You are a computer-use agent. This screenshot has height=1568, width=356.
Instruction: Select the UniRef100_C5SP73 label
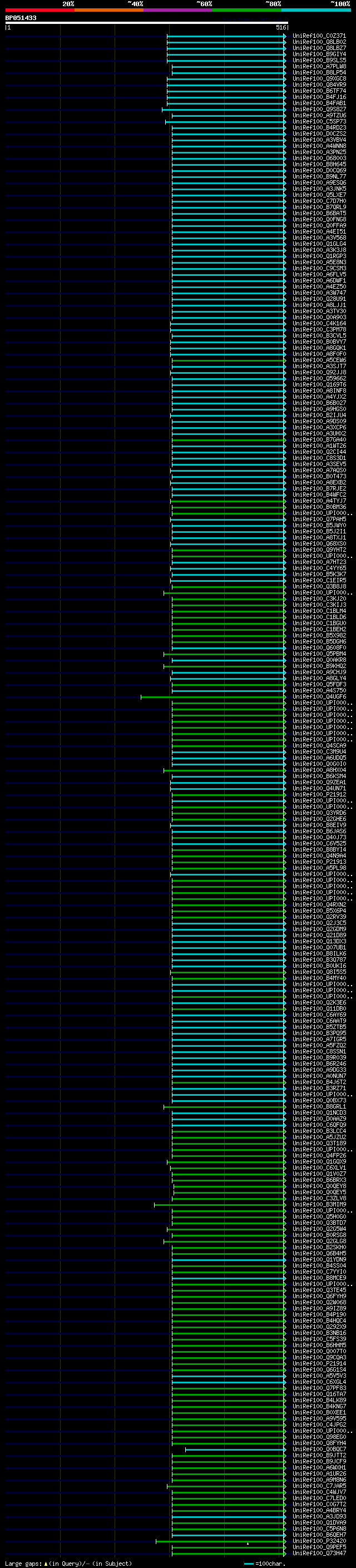pos(319,122)
